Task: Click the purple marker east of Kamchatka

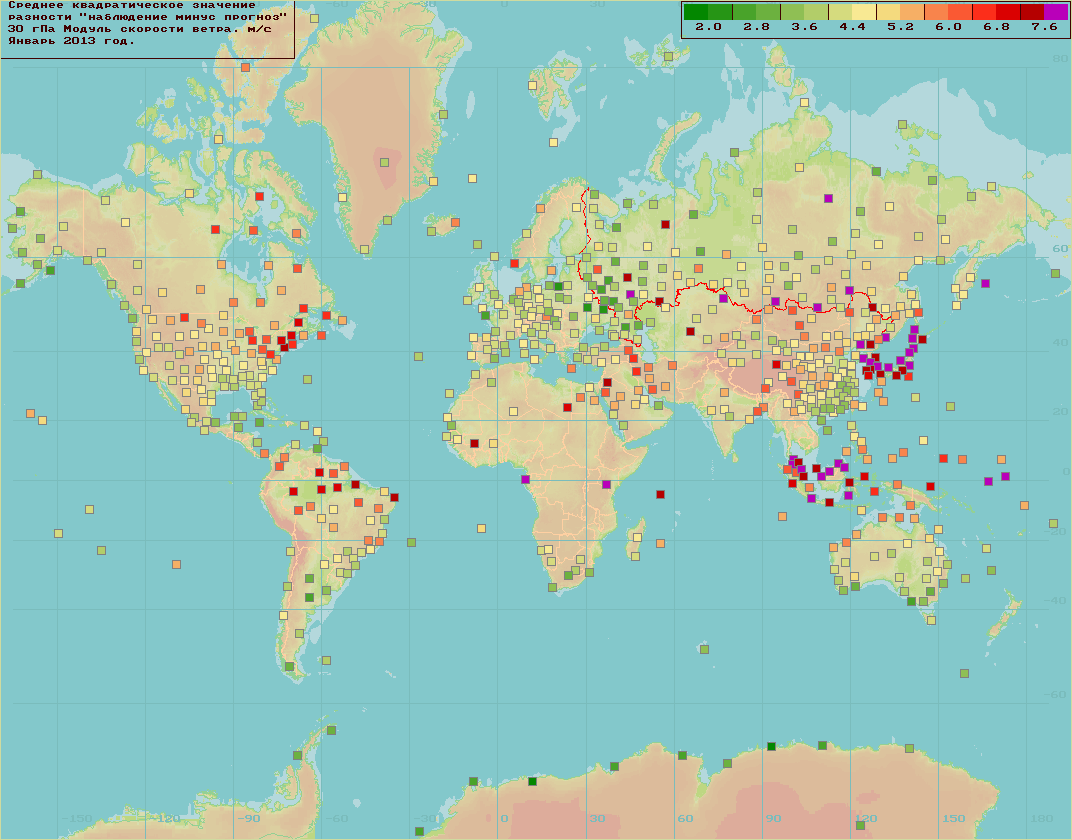Action: [x=985, y=283]
